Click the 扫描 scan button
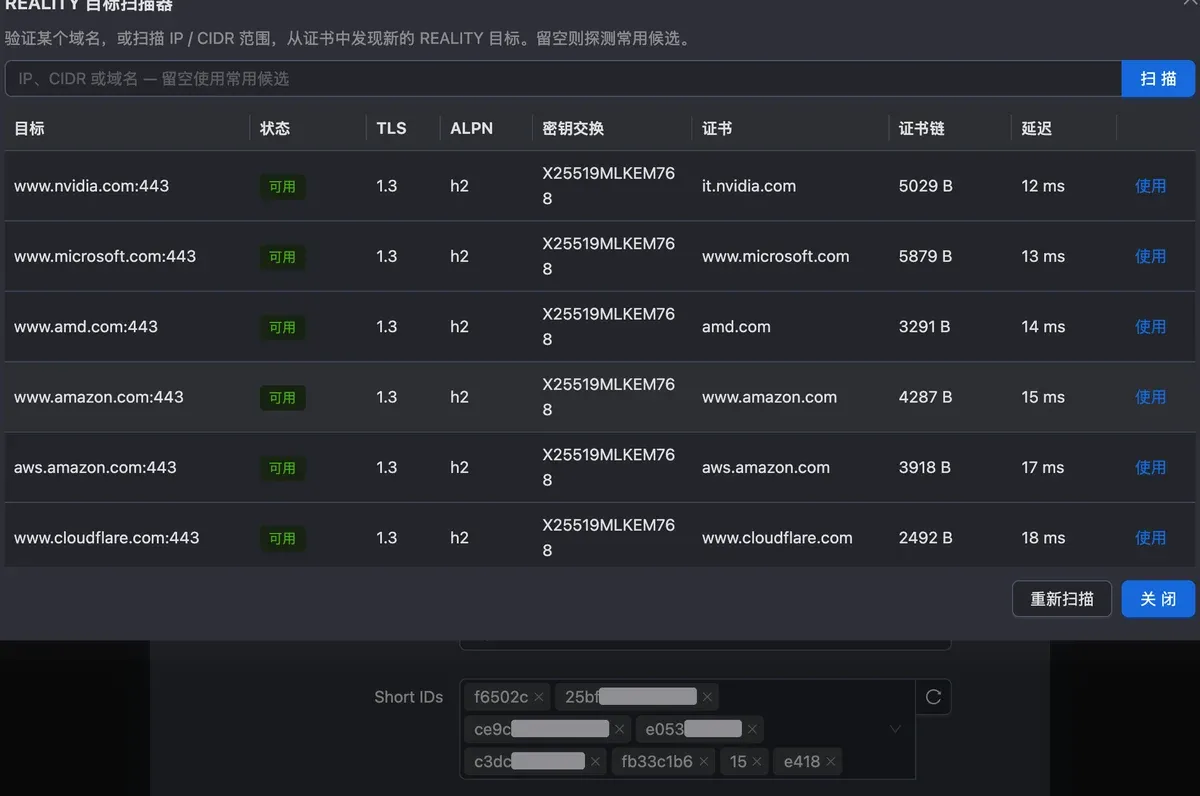 tap(1158, 79)
